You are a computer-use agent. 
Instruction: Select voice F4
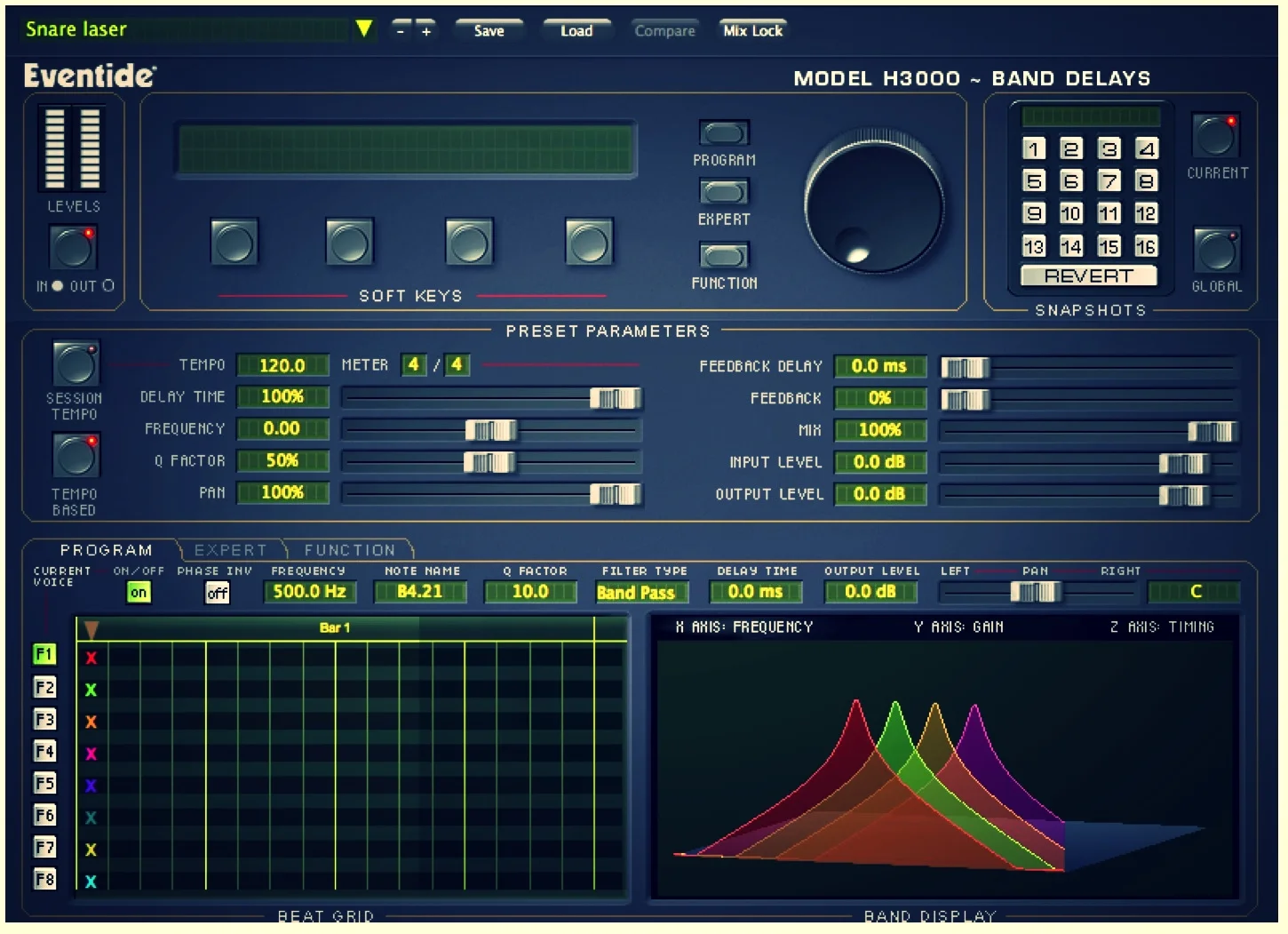click(x=44, y=751)
